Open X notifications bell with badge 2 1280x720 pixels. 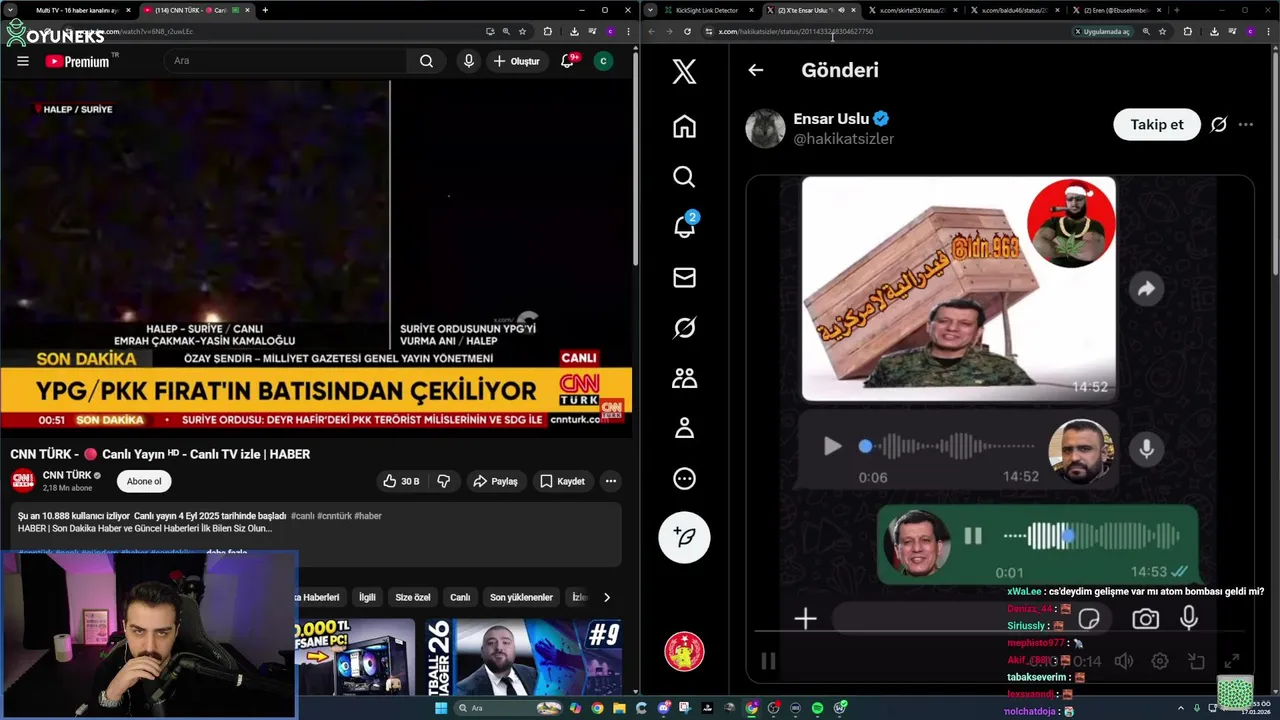(684, 227)
